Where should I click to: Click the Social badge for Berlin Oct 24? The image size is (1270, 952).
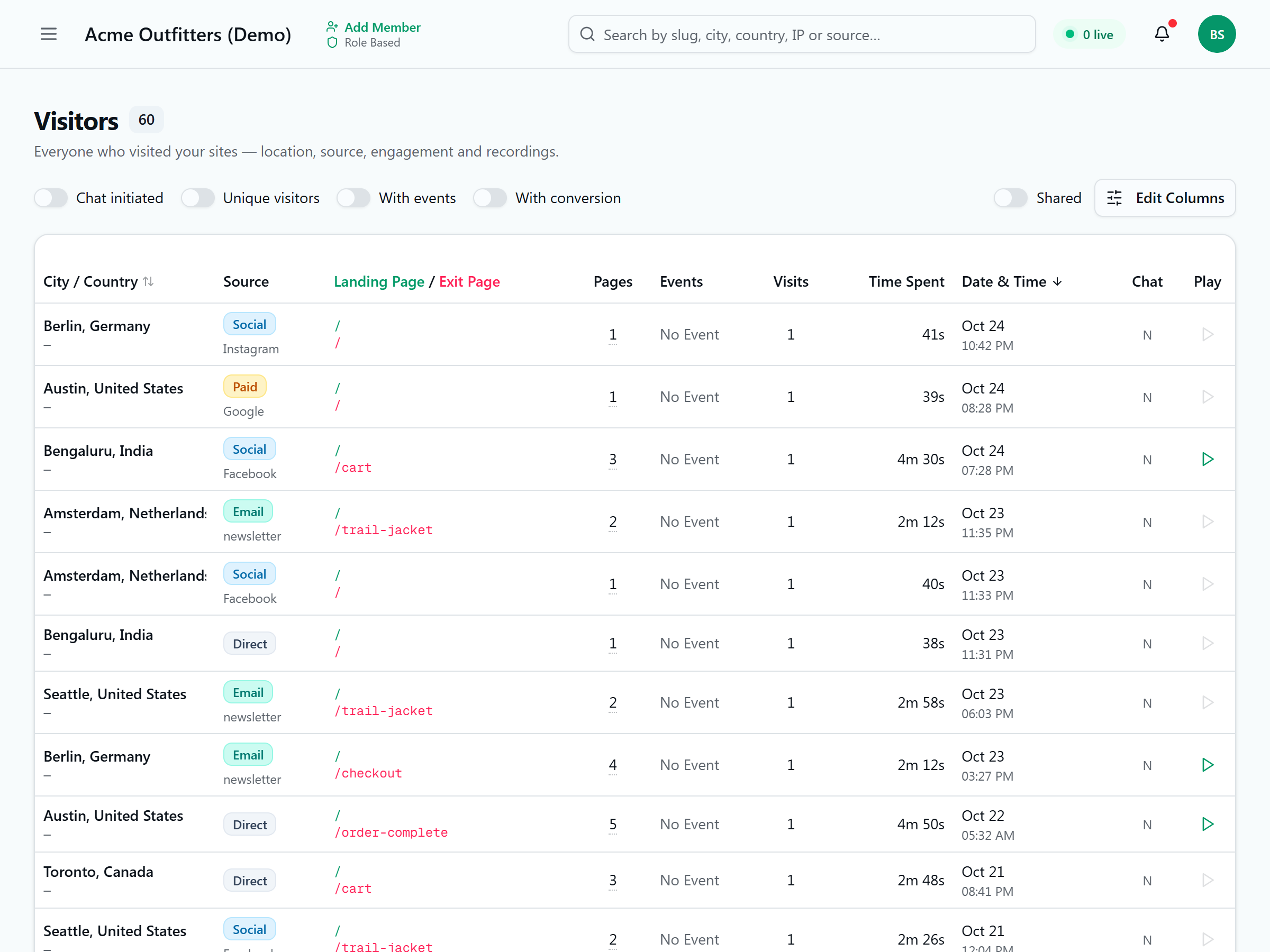[250, 324]
